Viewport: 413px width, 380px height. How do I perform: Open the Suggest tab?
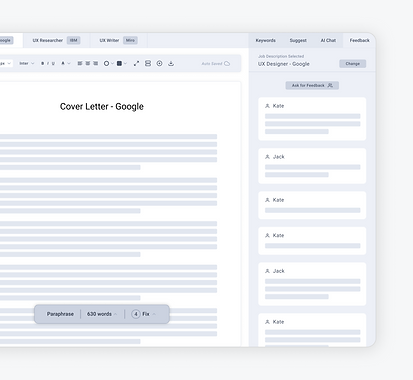[x=298, y=40]
